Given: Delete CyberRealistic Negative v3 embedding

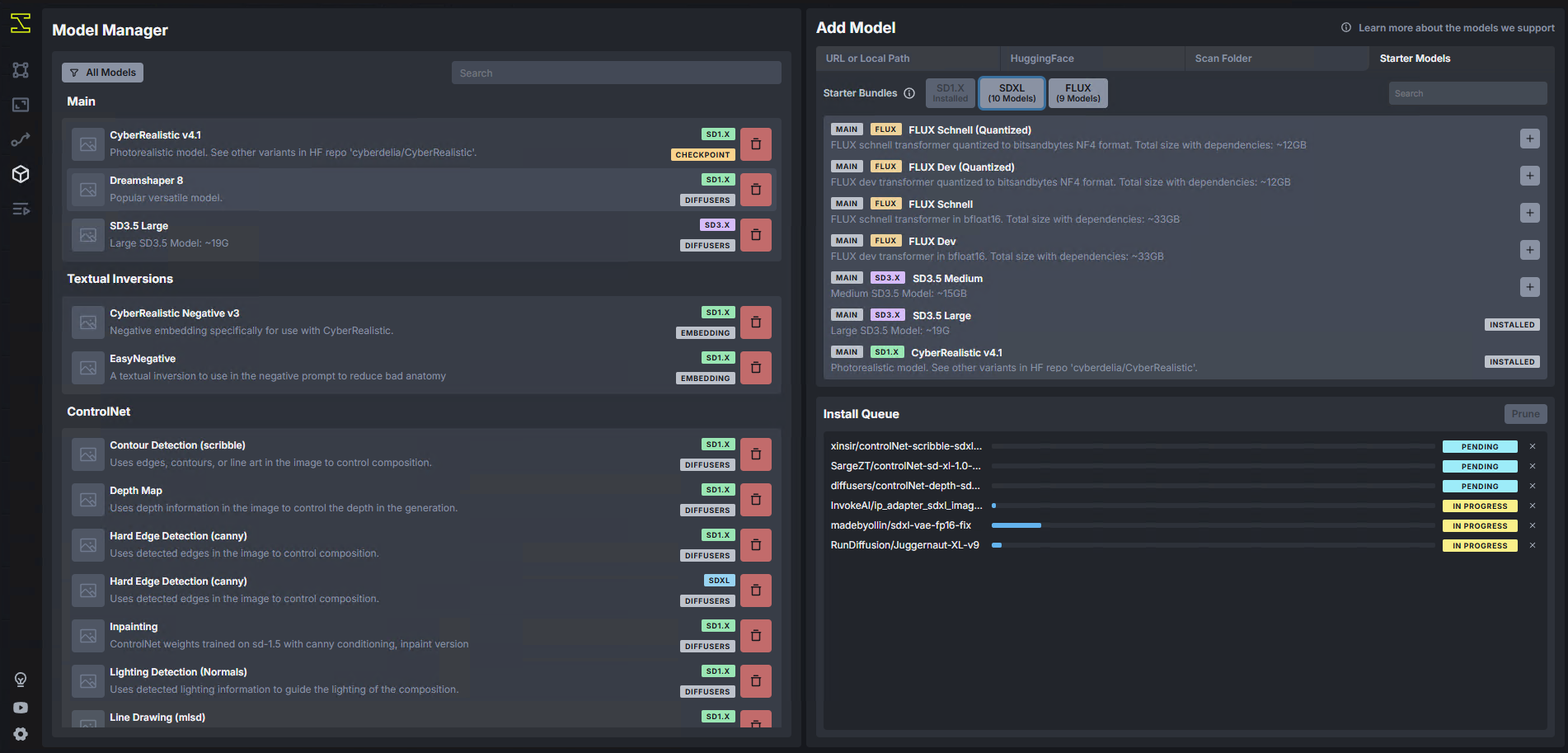Looking at the screenshot, I should point(756,322).
